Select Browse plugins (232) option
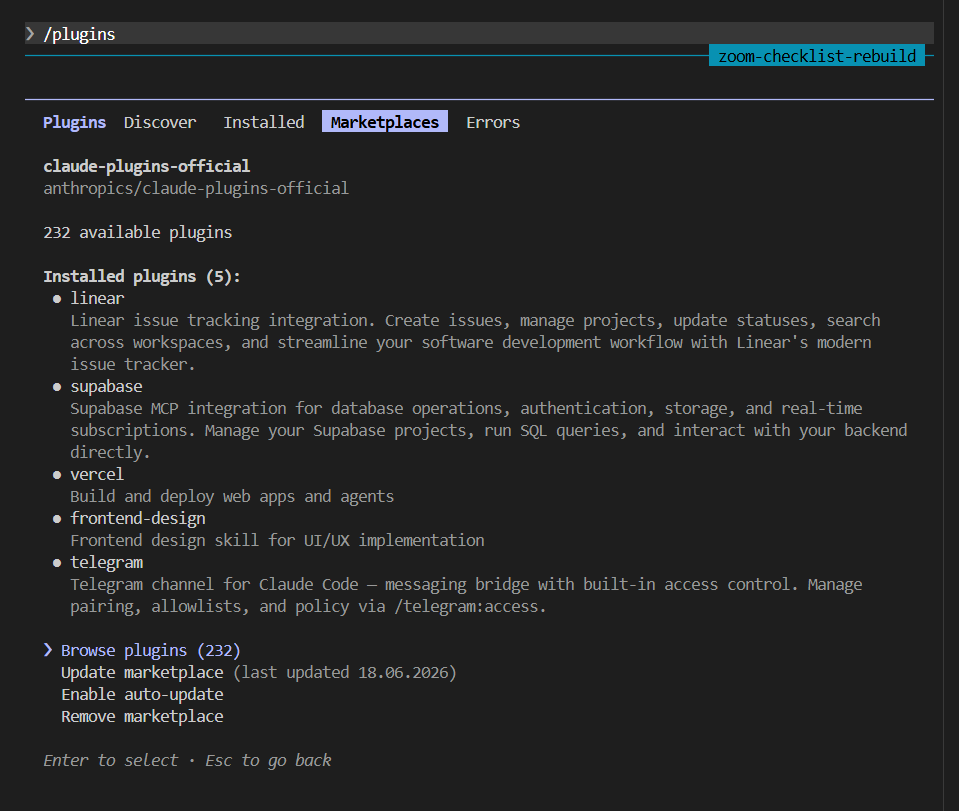 point(150,650)
